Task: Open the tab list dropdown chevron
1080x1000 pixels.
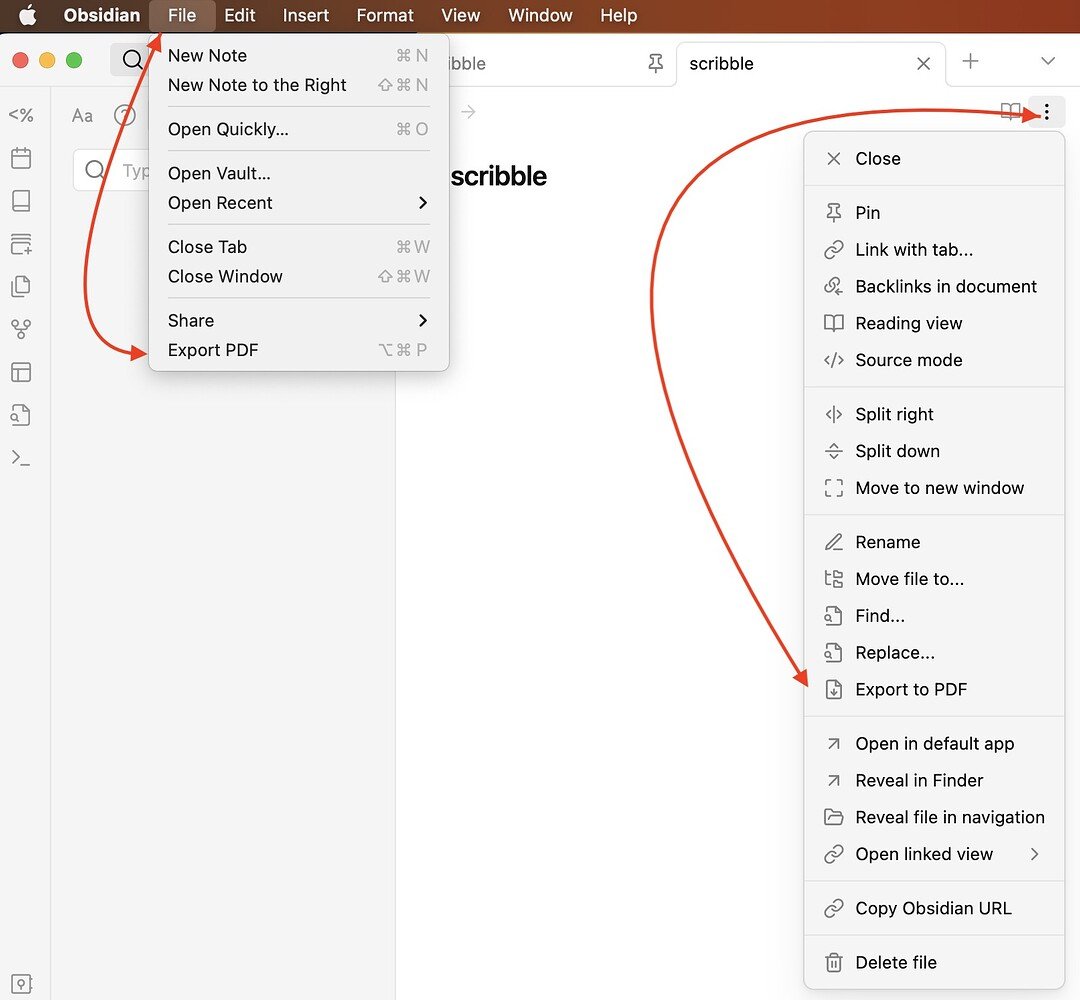Action: coord(1047,62)
